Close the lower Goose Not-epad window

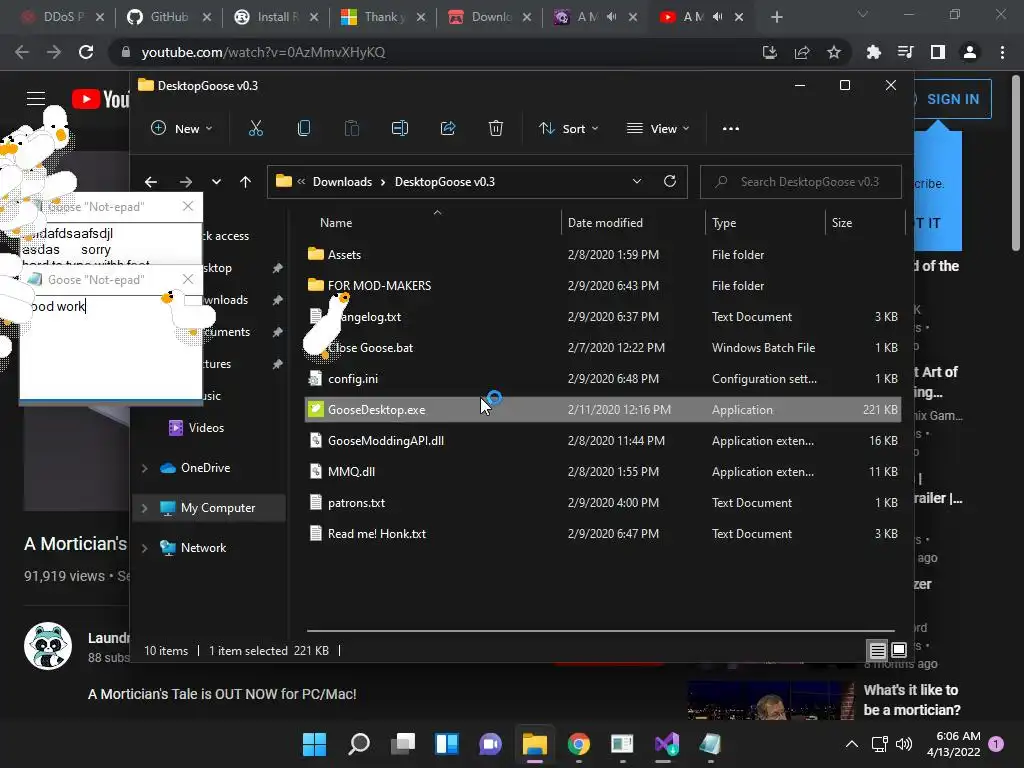tap(188, 280)
